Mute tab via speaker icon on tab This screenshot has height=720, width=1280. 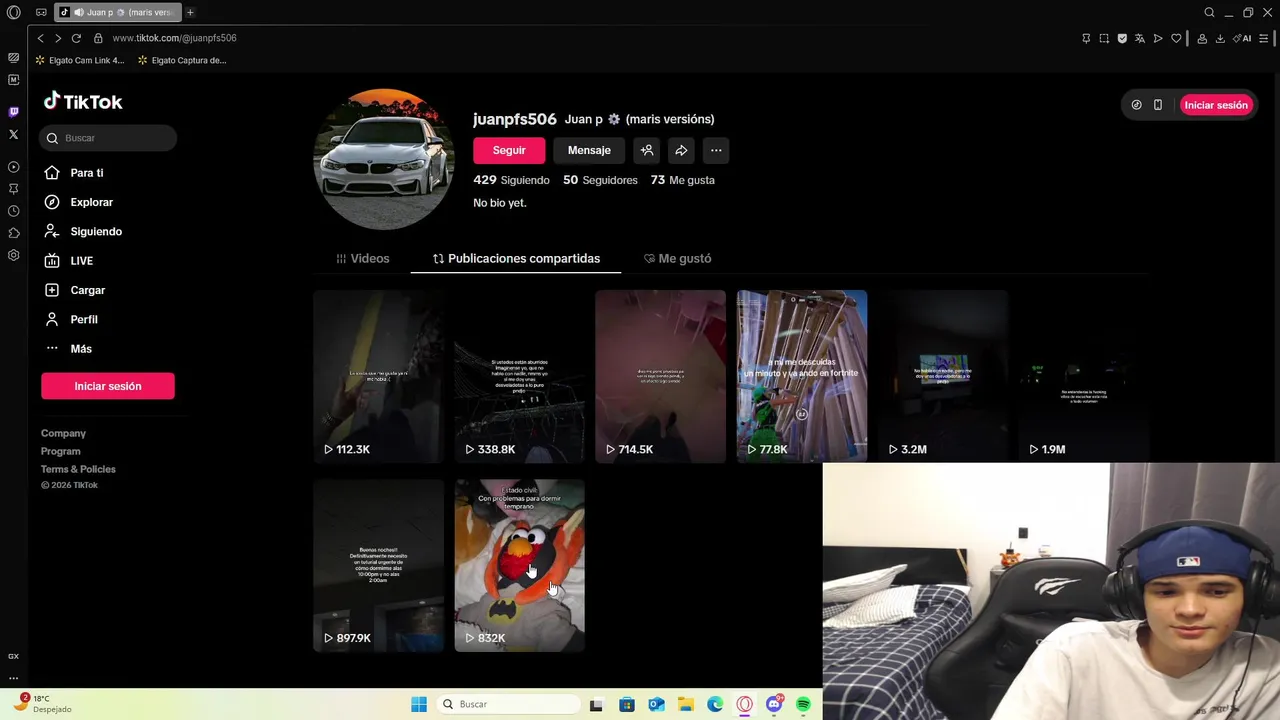click(x=79, y=12)
